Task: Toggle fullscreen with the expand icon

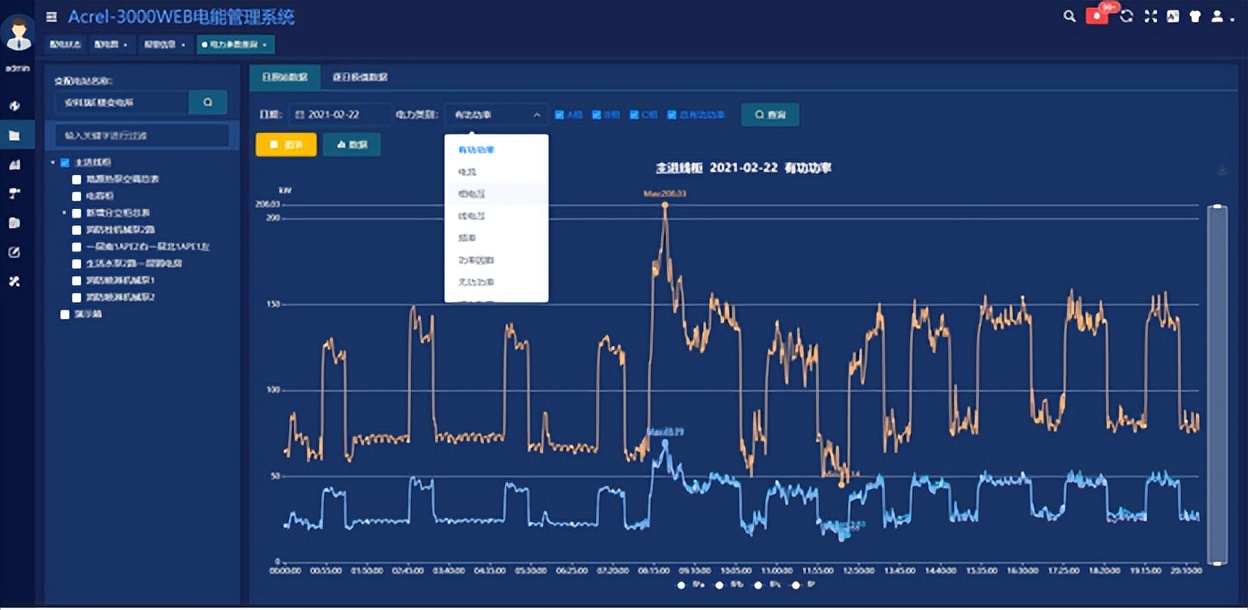Action: (1150, 16)
